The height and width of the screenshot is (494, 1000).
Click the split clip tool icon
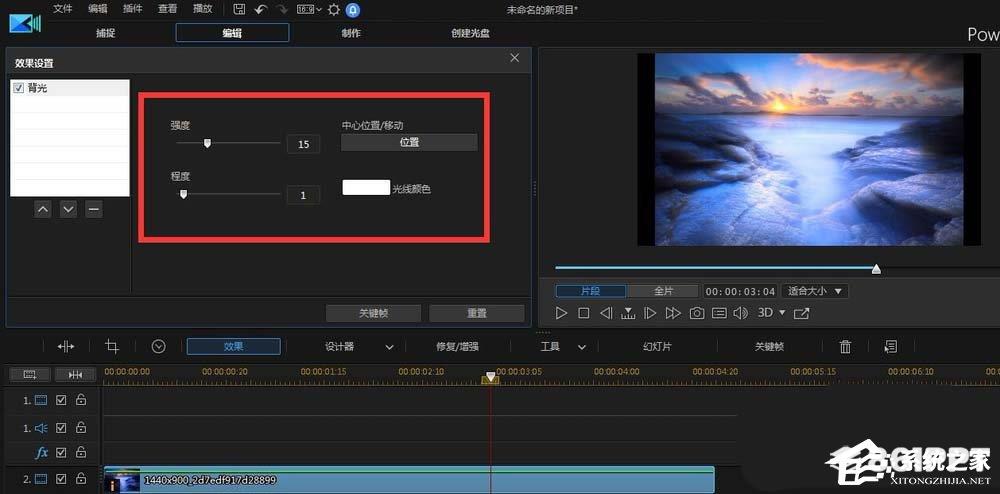[66, 346]
